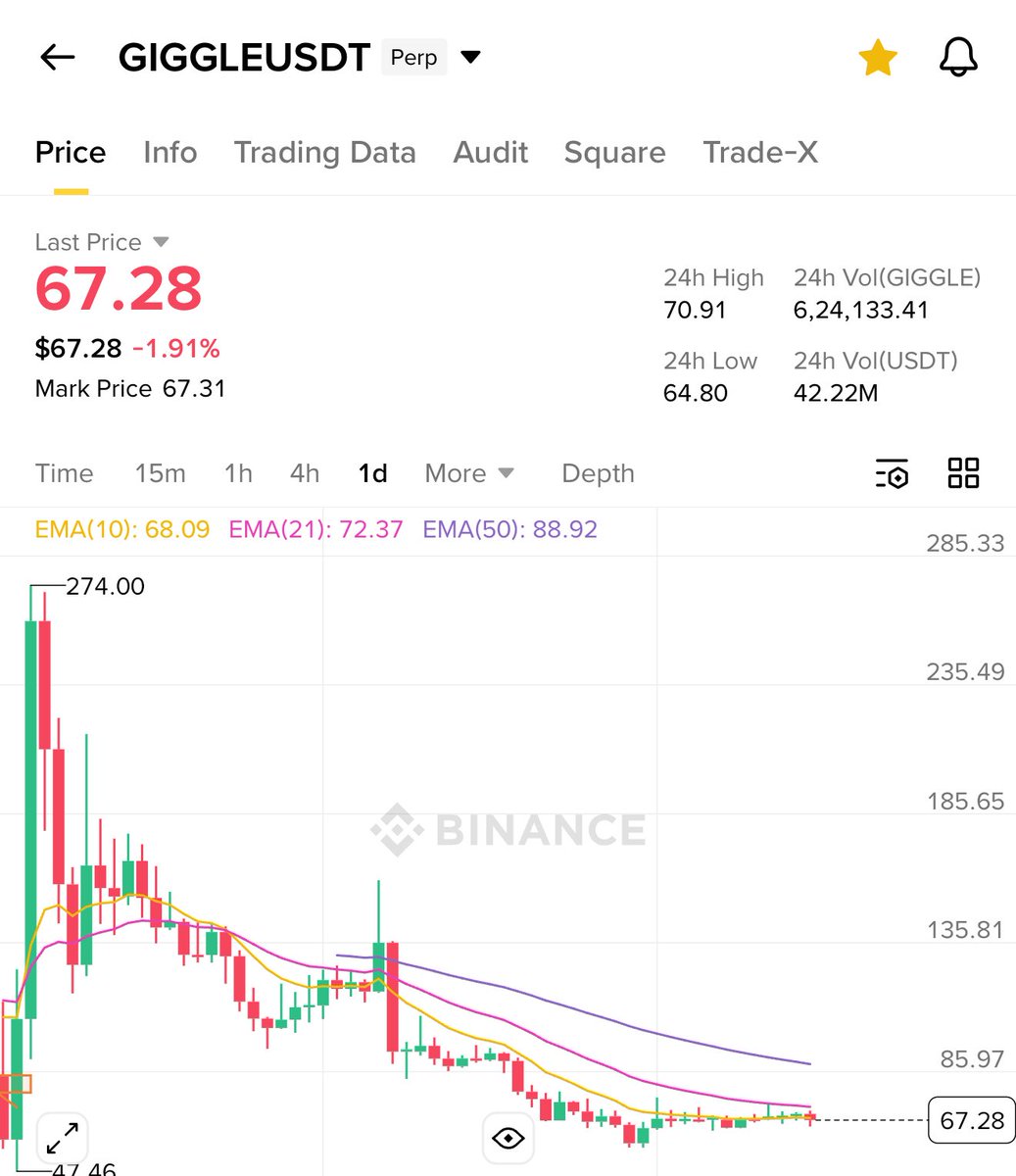The image size is (1016, 1176).
Task: Open the GIGGLEUSDT pair selector dropdown arrow
Action: click(x=470, y=57)
